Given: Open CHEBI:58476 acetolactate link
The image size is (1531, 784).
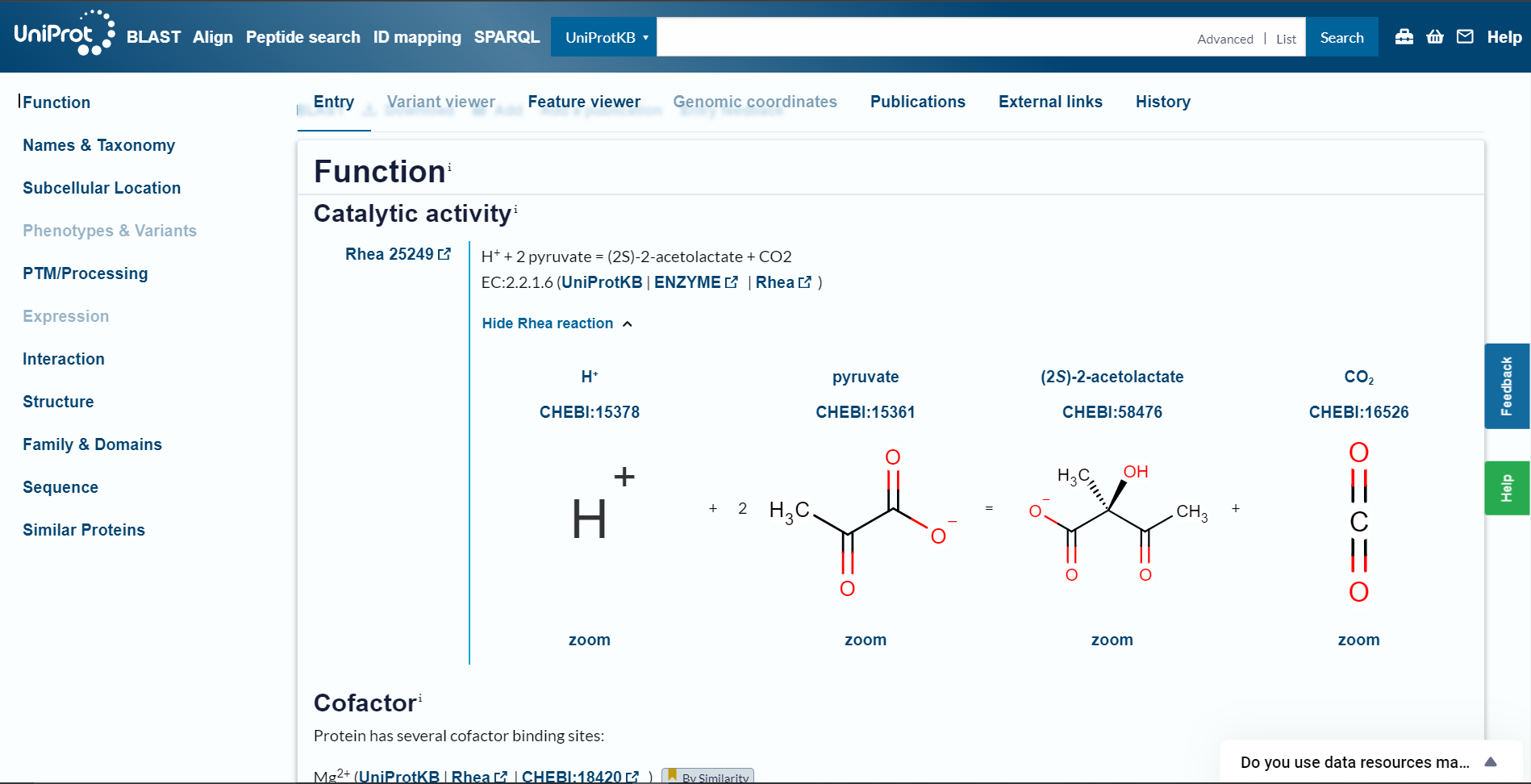Looking at the screenshot, I should [1112, 412].
